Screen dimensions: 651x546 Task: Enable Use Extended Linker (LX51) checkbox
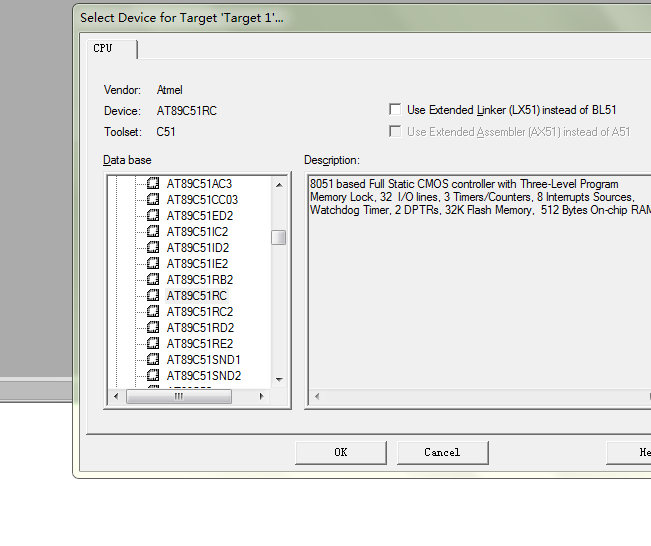[x=395, y=110]
